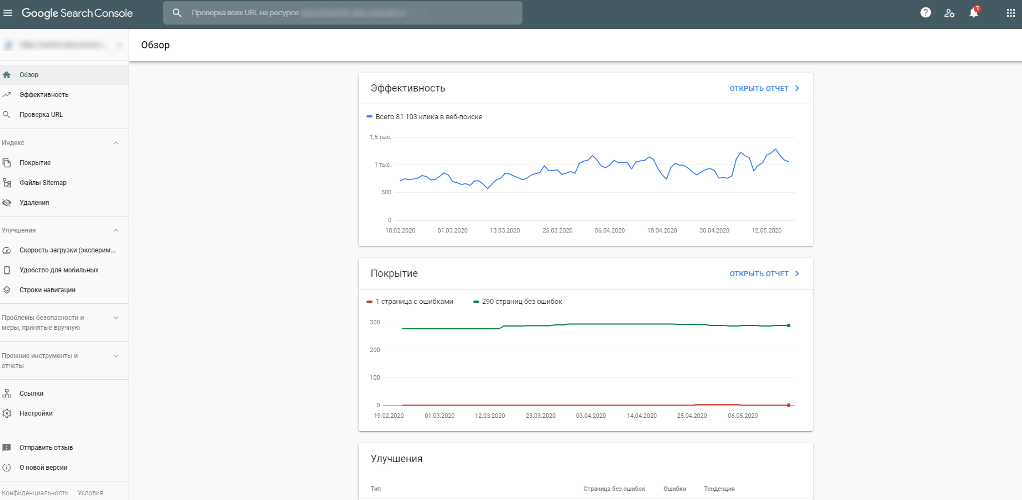The height and width of the screenshot is (500, 1022).
Task: Open user management icon in header
Action: click(950, 12)
